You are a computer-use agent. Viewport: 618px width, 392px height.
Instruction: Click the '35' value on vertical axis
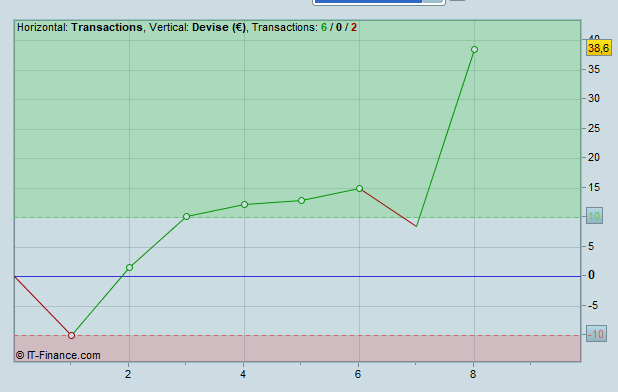[x=594, y=70]
